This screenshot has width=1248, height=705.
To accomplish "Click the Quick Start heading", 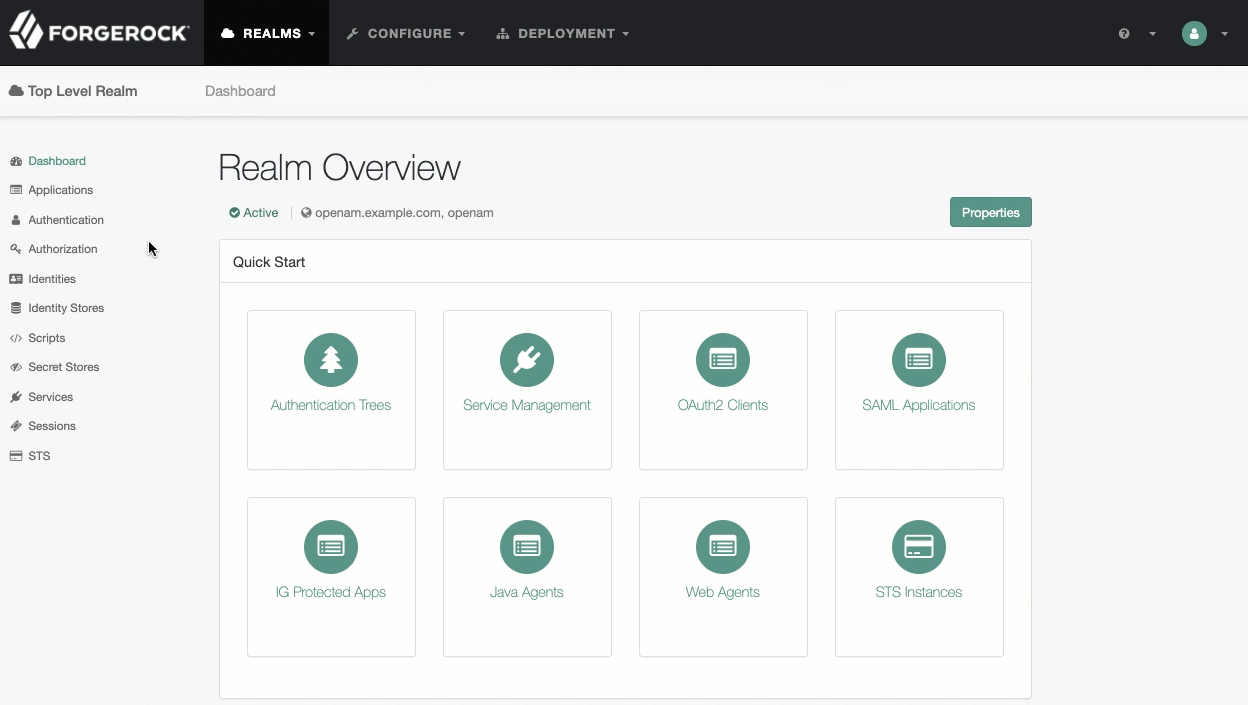I will (x=269, y=262).
